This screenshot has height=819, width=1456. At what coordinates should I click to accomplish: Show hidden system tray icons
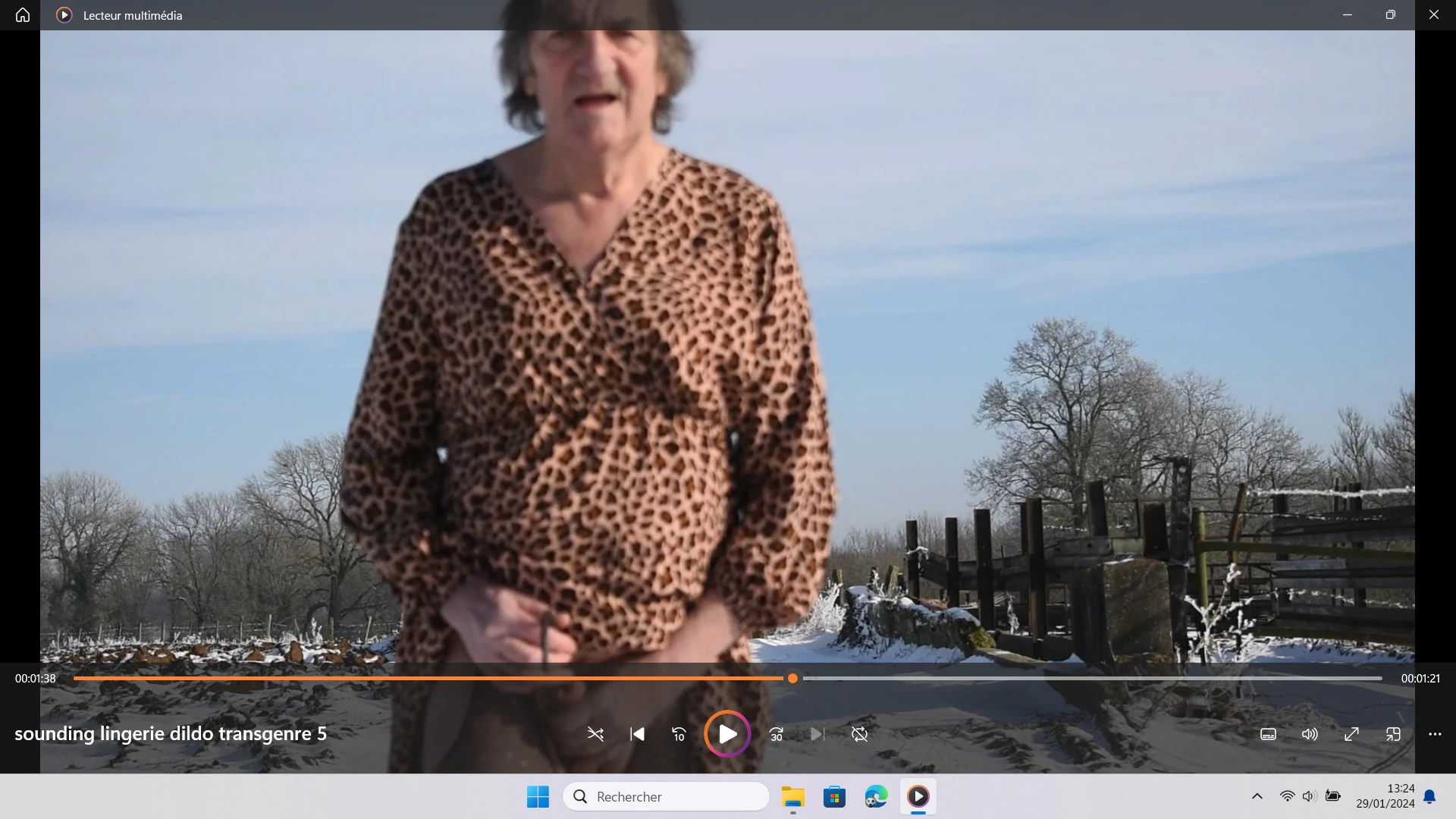pyautogui.click(x=1257, y=796)
